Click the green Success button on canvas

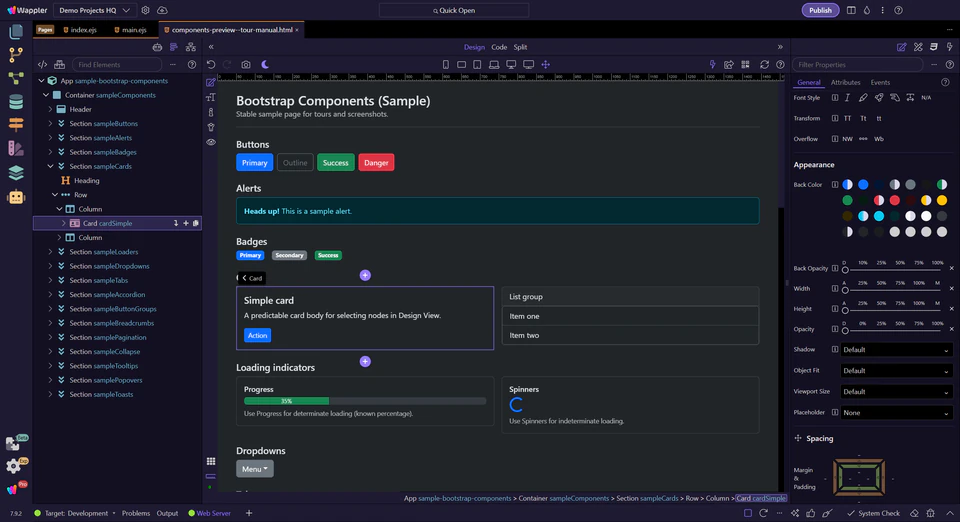tap(336, 163)
